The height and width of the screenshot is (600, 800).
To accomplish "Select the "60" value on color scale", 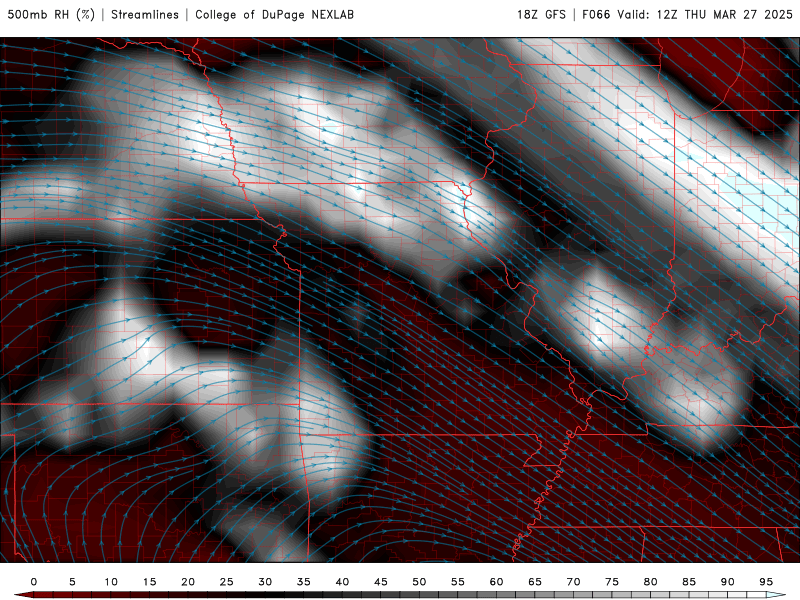I will click(x=496, y=582).
